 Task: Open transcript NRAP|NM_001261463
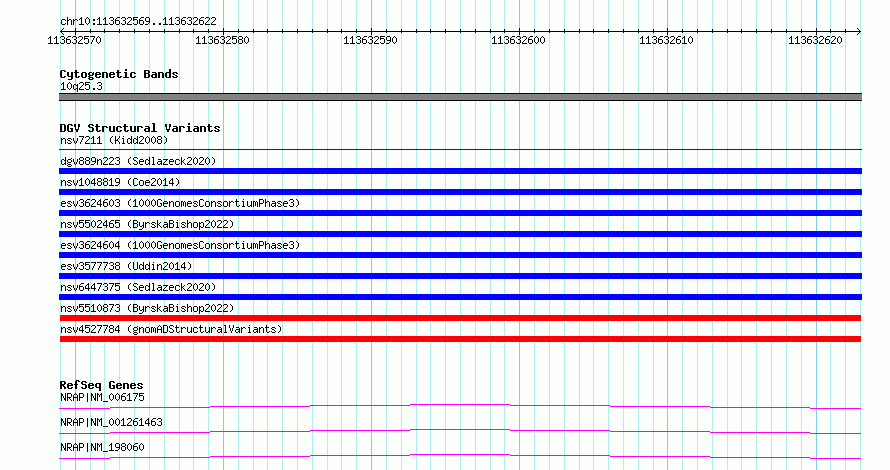click(x=111, y=422)
